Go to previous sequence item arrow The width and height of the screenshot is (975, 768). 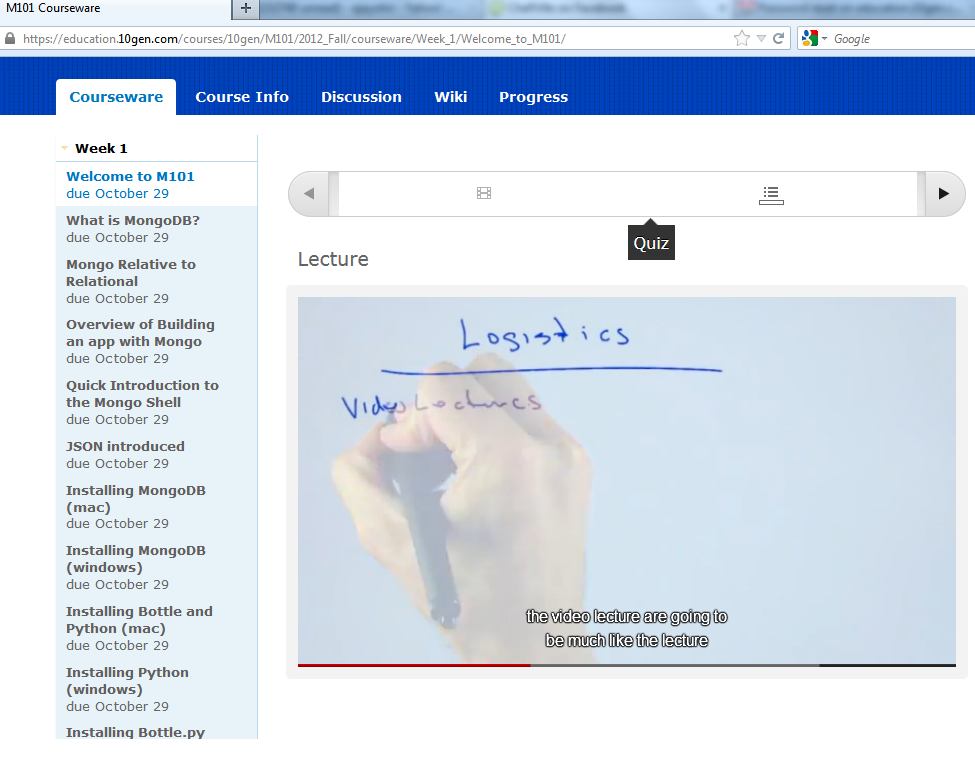(309, 194)
